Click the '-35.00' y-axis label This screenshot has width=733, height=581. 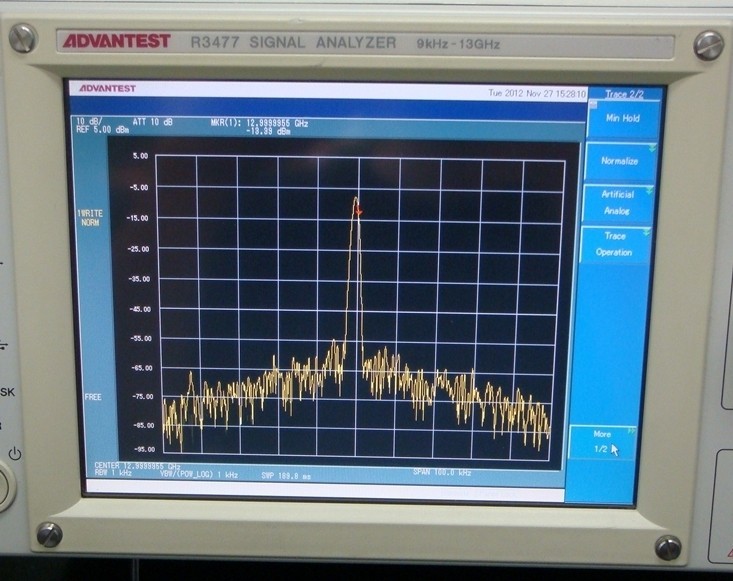[x=139, y=279]
